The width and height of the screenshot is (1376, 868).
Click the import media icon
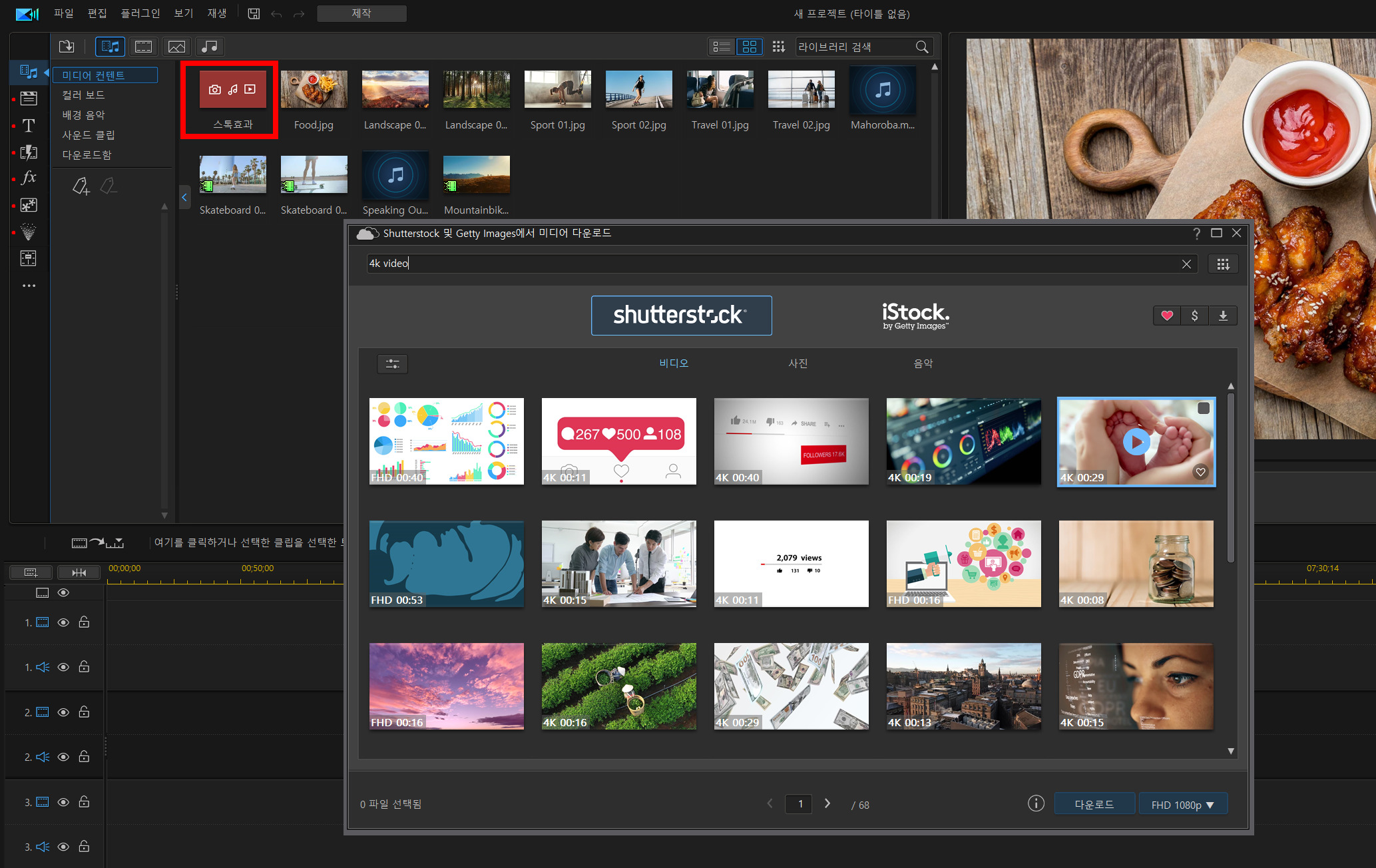tap(67, 47)
